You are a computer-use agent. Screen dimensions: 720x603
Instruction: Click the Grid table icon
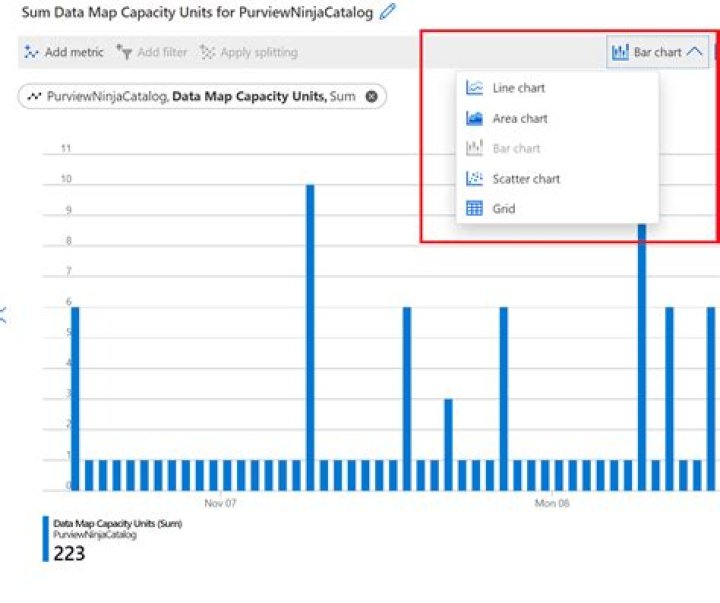[474, 208]
